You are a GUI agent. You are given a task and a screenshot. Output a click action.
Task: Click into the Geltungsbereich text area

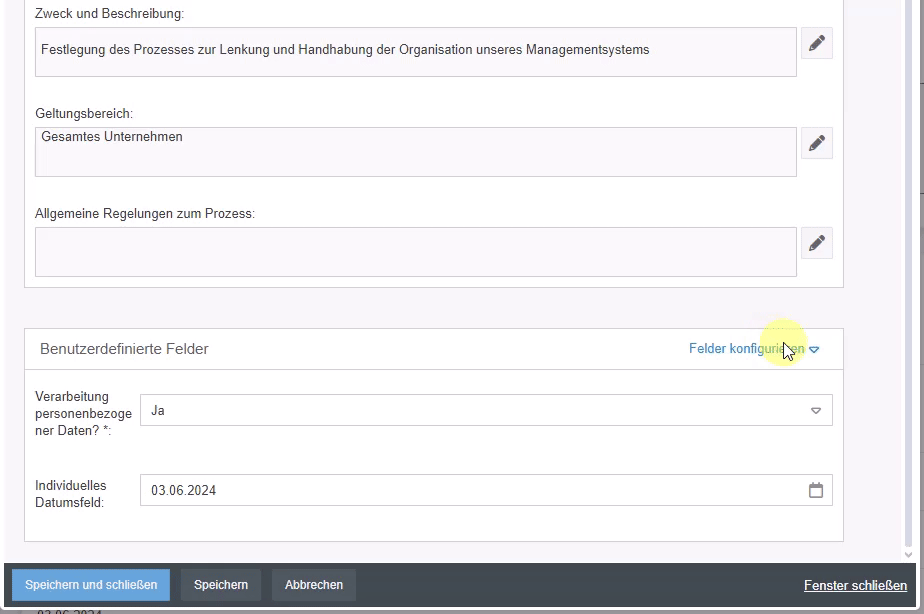[x=415, y=152]
